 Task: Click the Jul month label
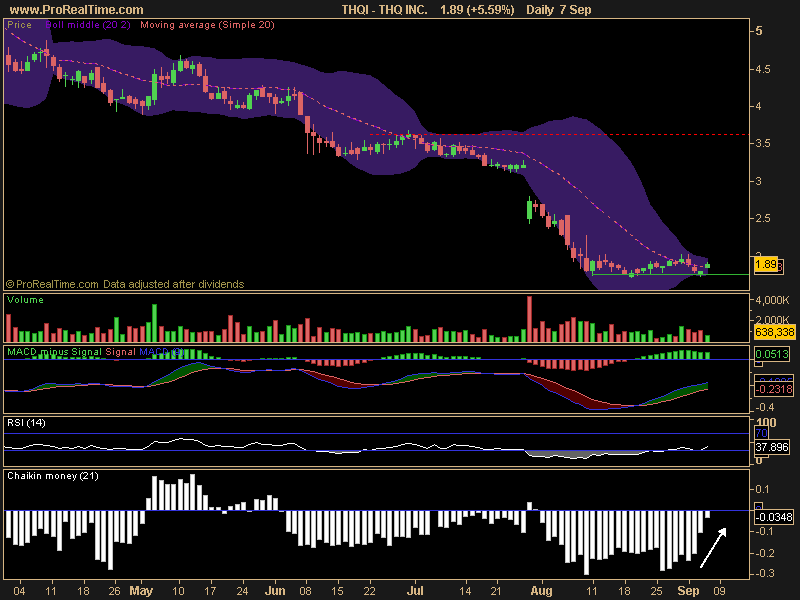pos(415,591)
